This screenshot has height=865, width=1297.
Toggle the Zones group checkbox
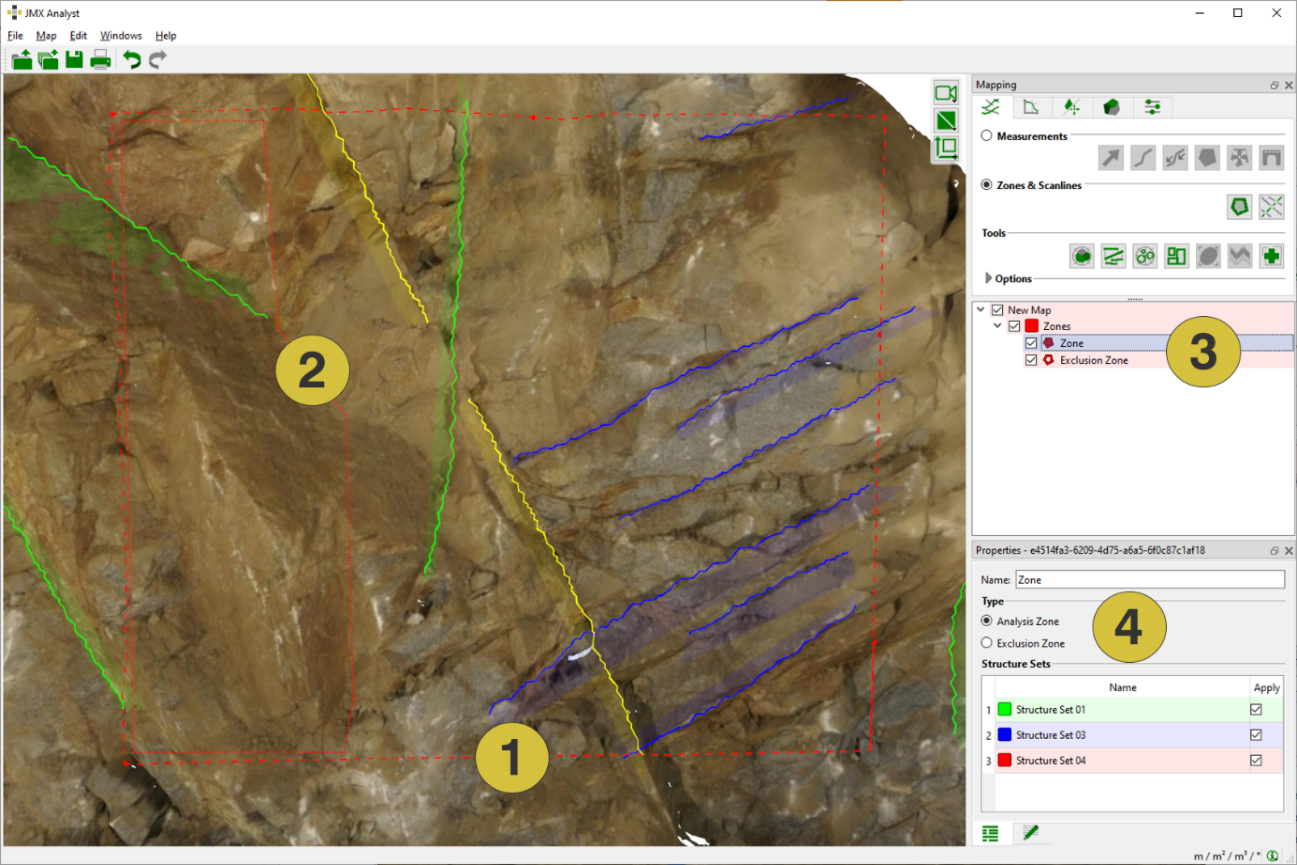click(x=1014, y=326)
